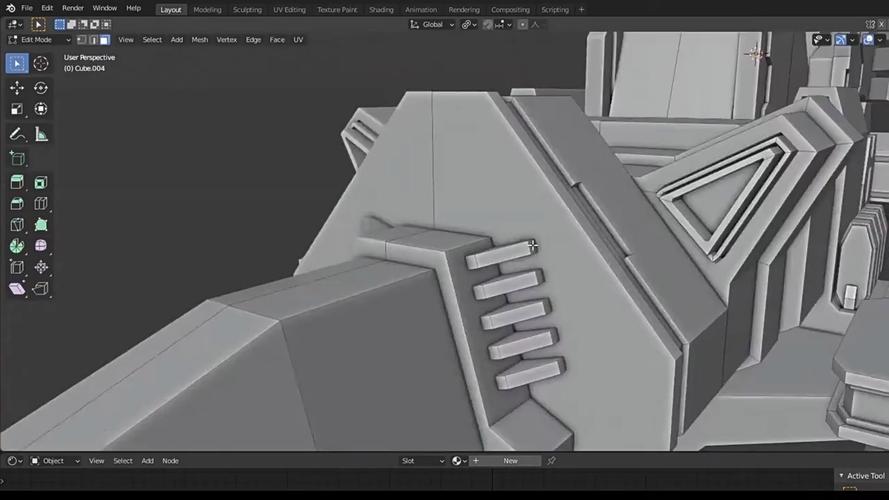Open the Edit Mode dropdown

point(39,40)
